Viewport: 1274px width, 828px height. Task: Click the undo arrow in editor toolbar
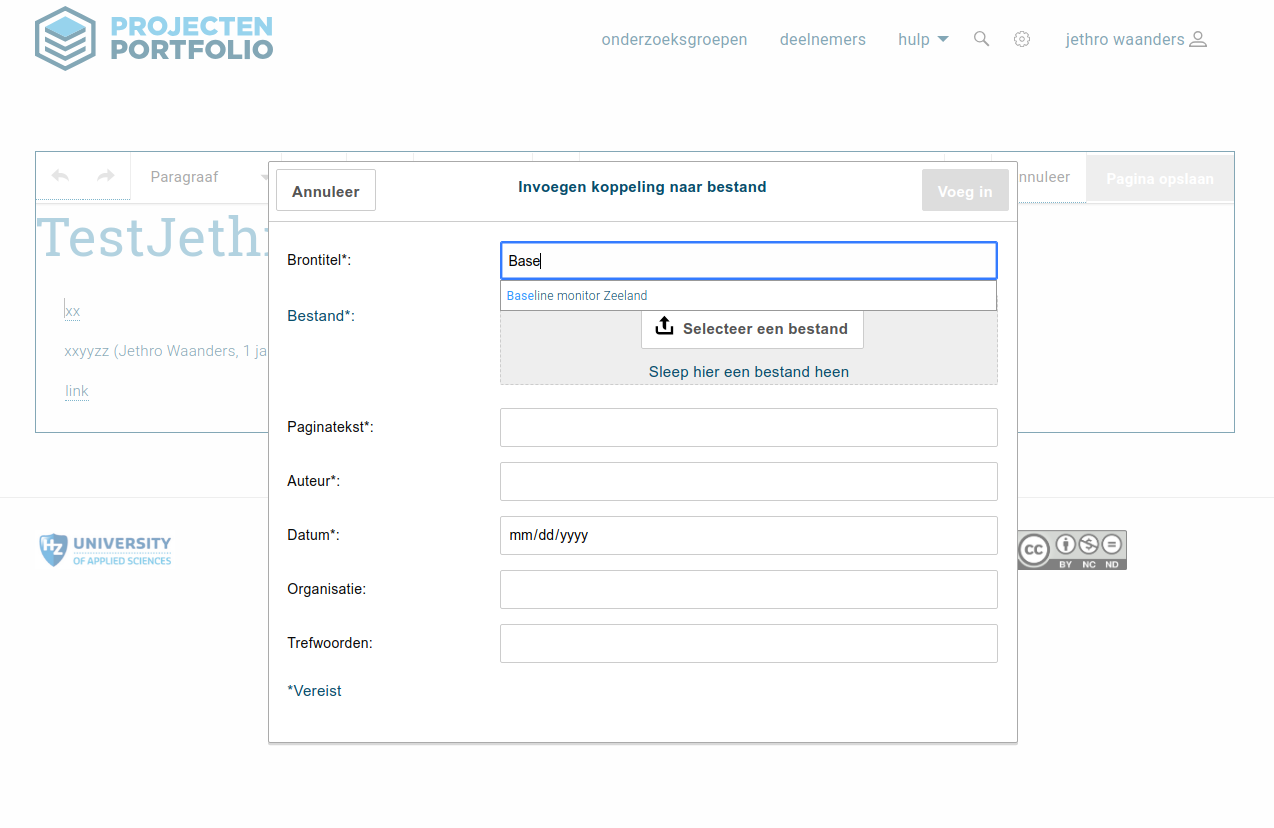coord(60,177)
